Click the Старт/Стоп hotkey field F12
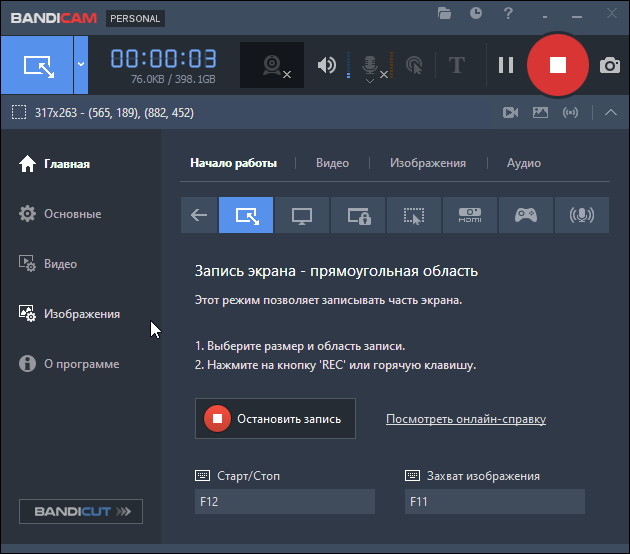This screenshot has height=554, width=630. point(284,502)
